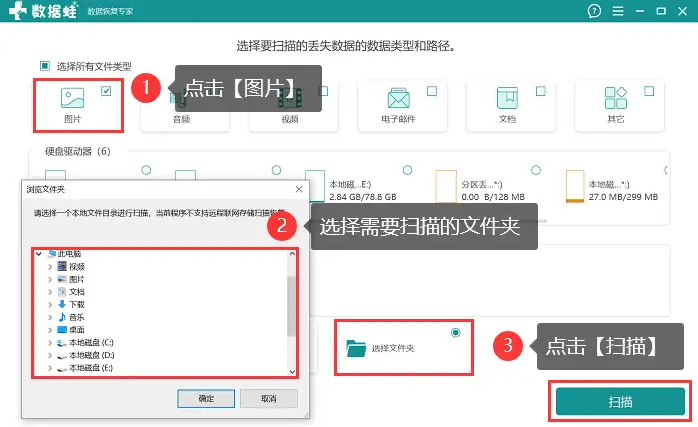Check the 电子邮件 type checkbox
Viewport: 698px width, 427px height.
coord(432,91)
